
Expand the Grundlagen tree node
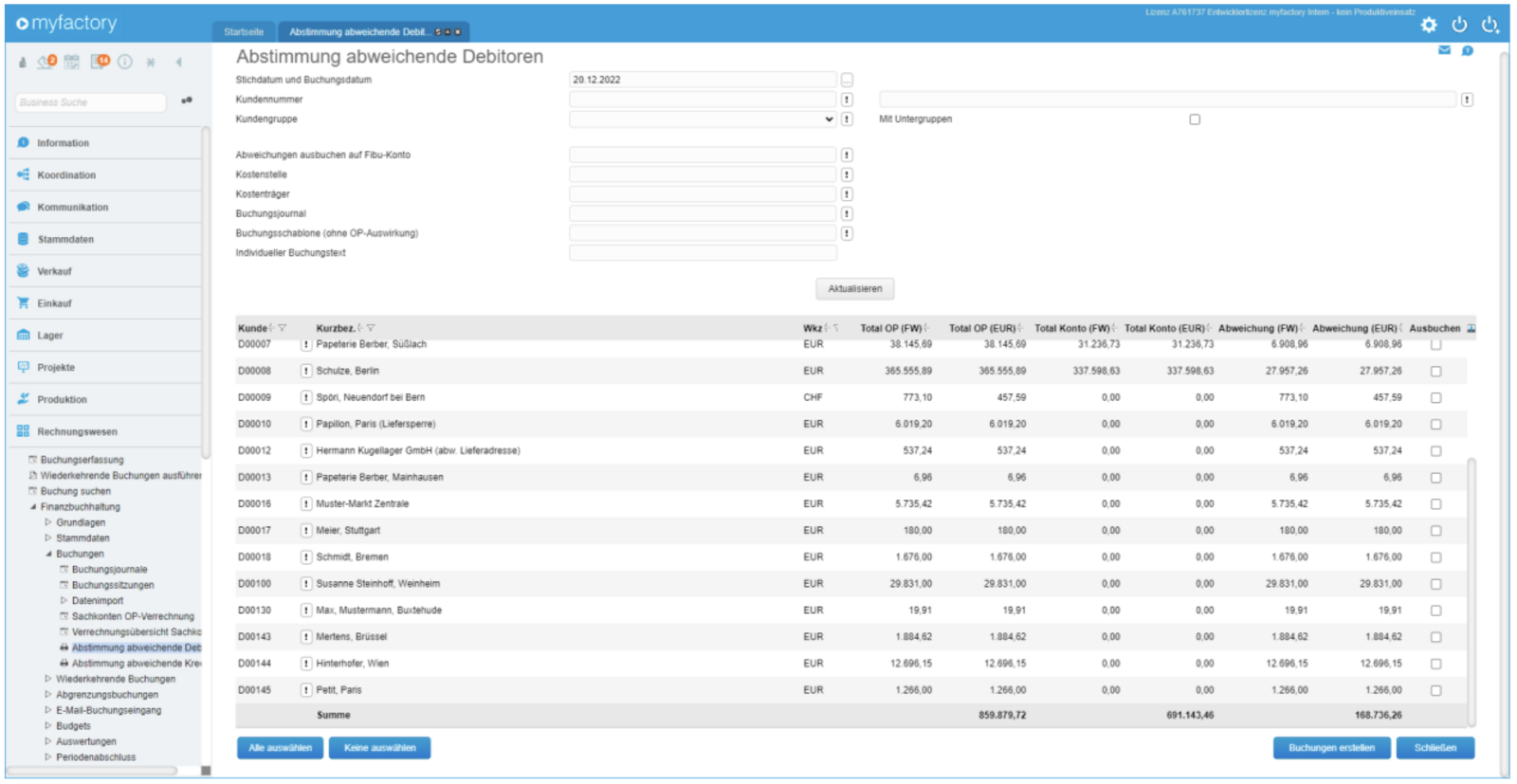(x=48, y=522)
